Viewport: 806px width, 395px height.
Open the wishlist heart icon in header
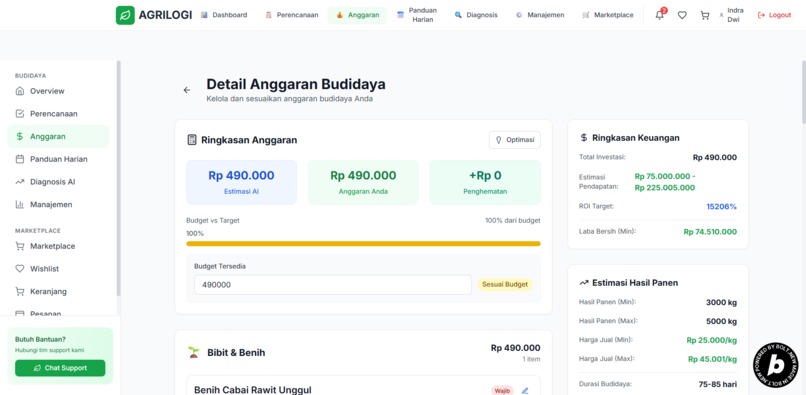682,15
